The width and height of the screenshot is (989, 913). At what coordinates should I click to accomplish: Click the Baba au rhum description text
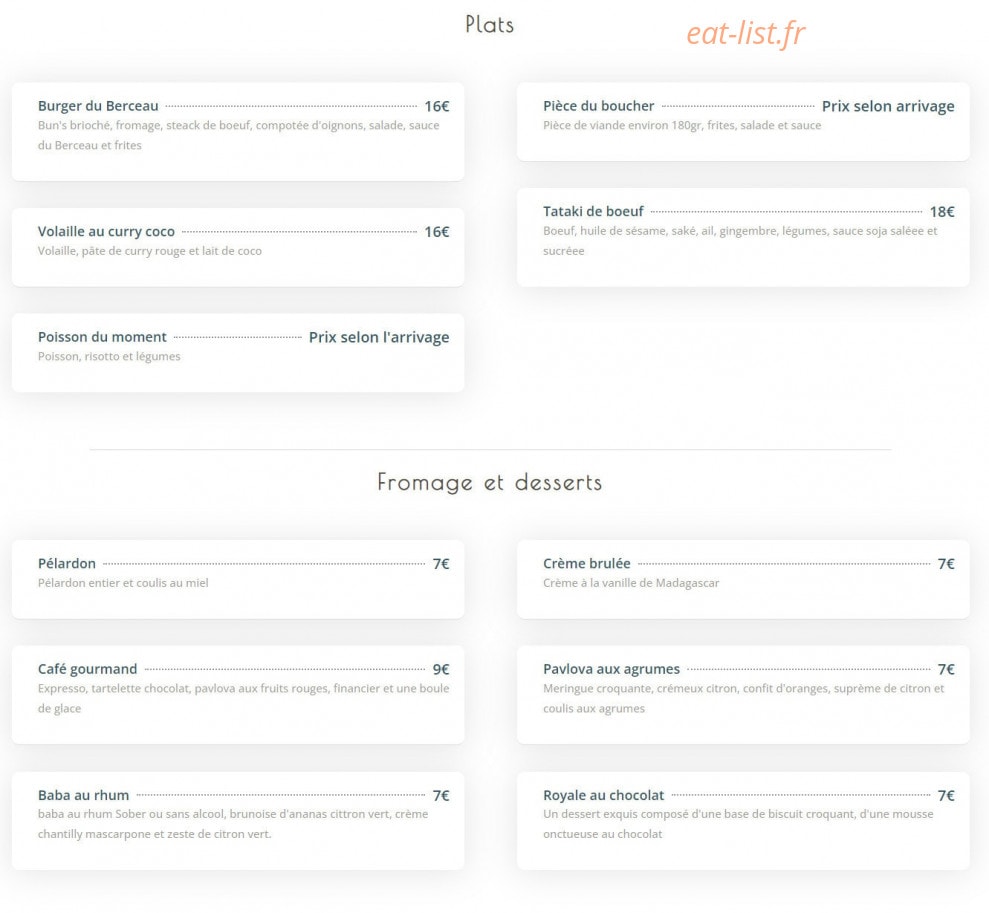point(233,824)
